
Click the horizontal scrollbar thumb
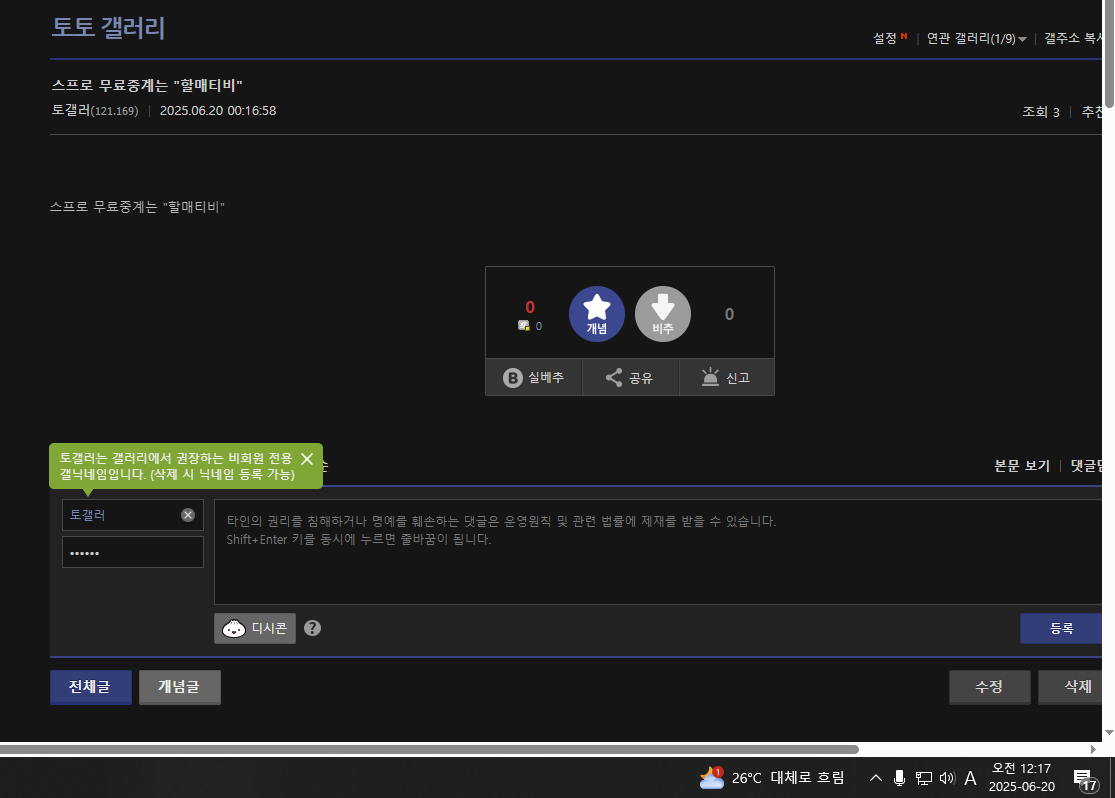pyautogui.click(x=430, y=749)
